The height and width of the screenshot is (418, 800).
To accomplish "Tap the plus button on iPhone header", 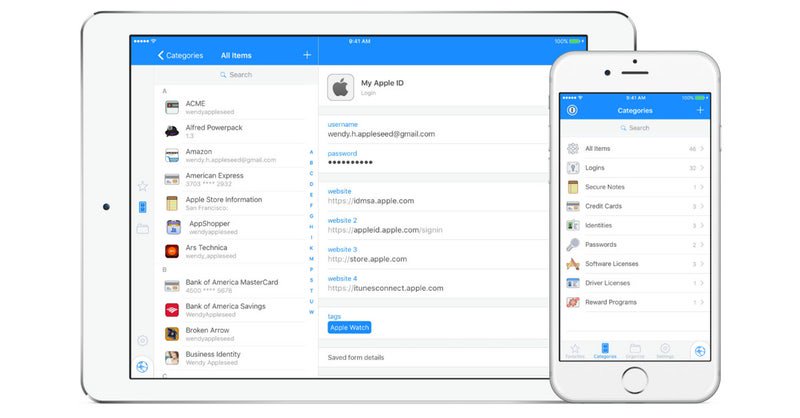I will point(700,110).
